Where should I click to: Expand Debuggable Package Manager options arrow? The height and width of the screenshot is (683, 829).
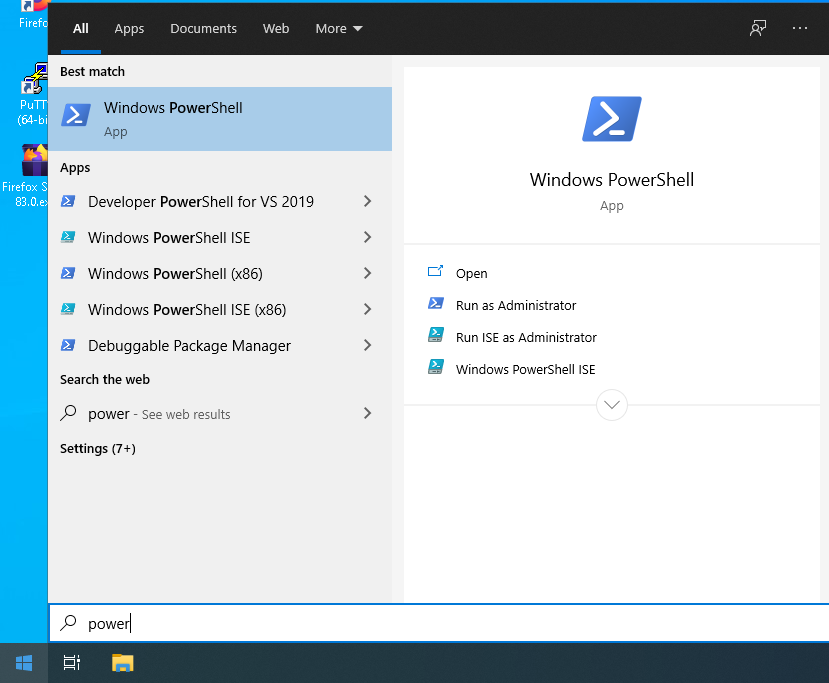coord(367,345)
